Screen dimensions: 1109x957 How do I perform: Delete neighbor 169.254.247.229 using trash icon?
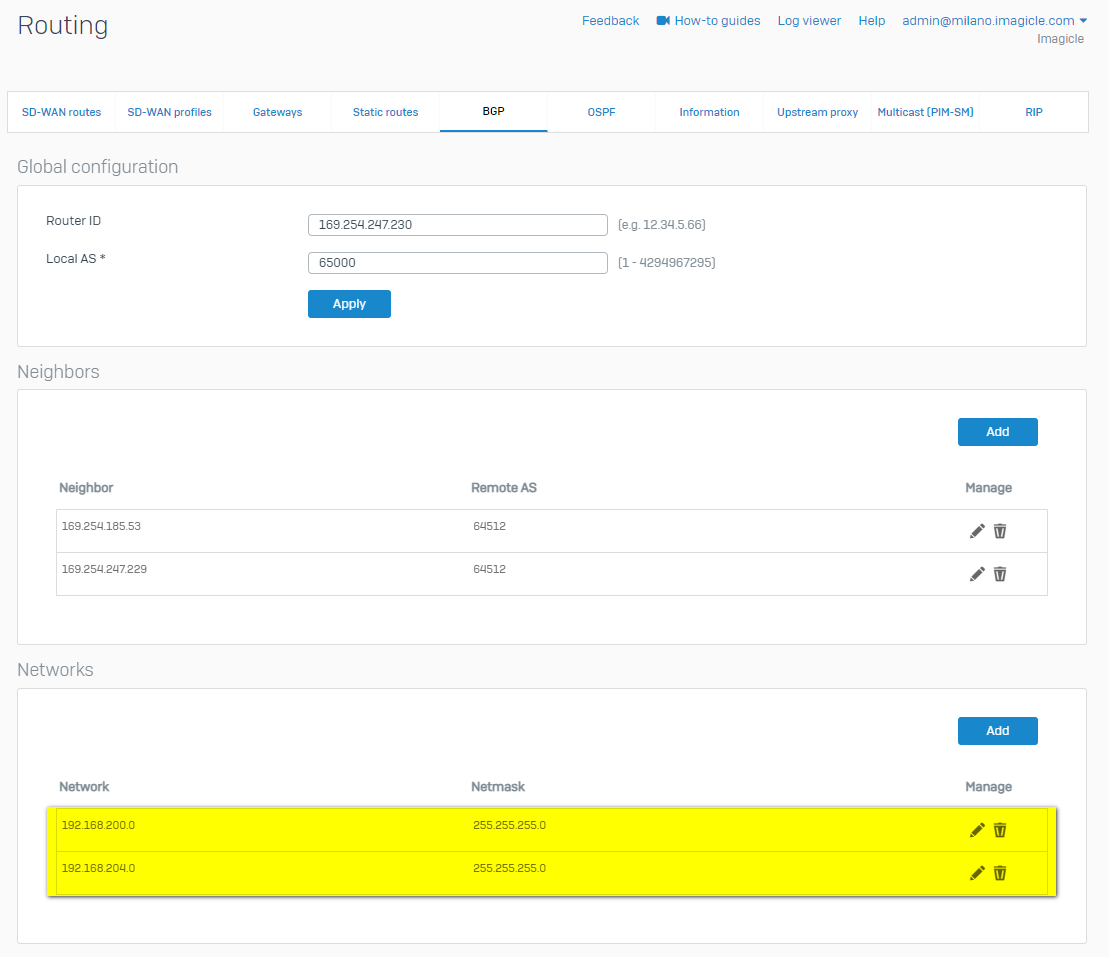(x=1000, y=574)
